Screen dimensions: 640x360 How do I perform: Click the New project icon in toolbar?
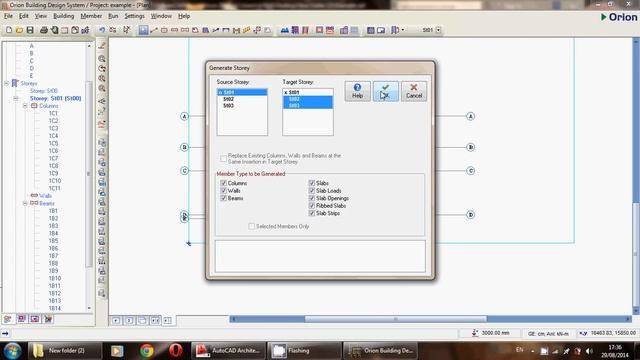pos(9,30)
